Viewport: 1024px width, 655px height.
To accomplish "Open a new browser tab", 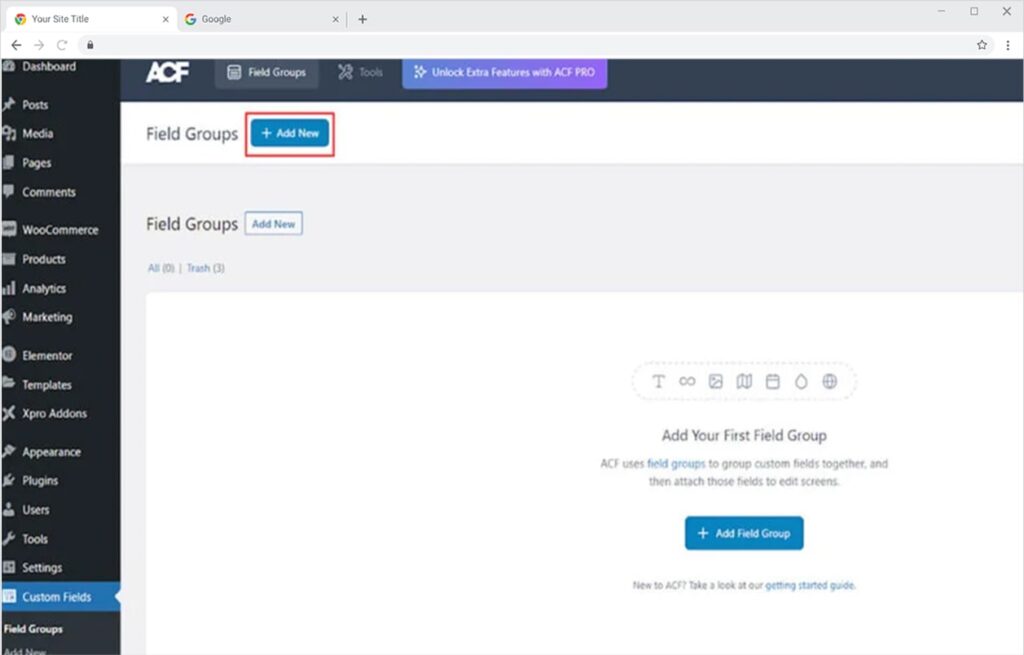I will tap(362, 19).
